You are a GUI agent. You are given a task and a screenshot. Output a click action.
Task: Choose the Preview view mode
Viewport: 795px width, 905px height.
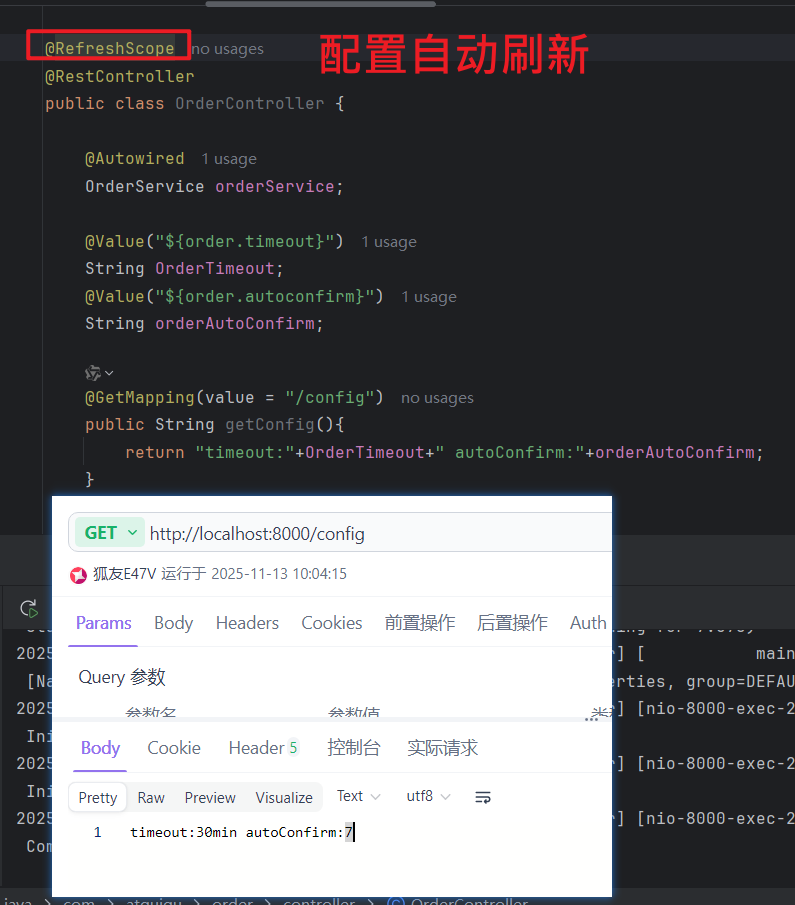pos(210,798)
